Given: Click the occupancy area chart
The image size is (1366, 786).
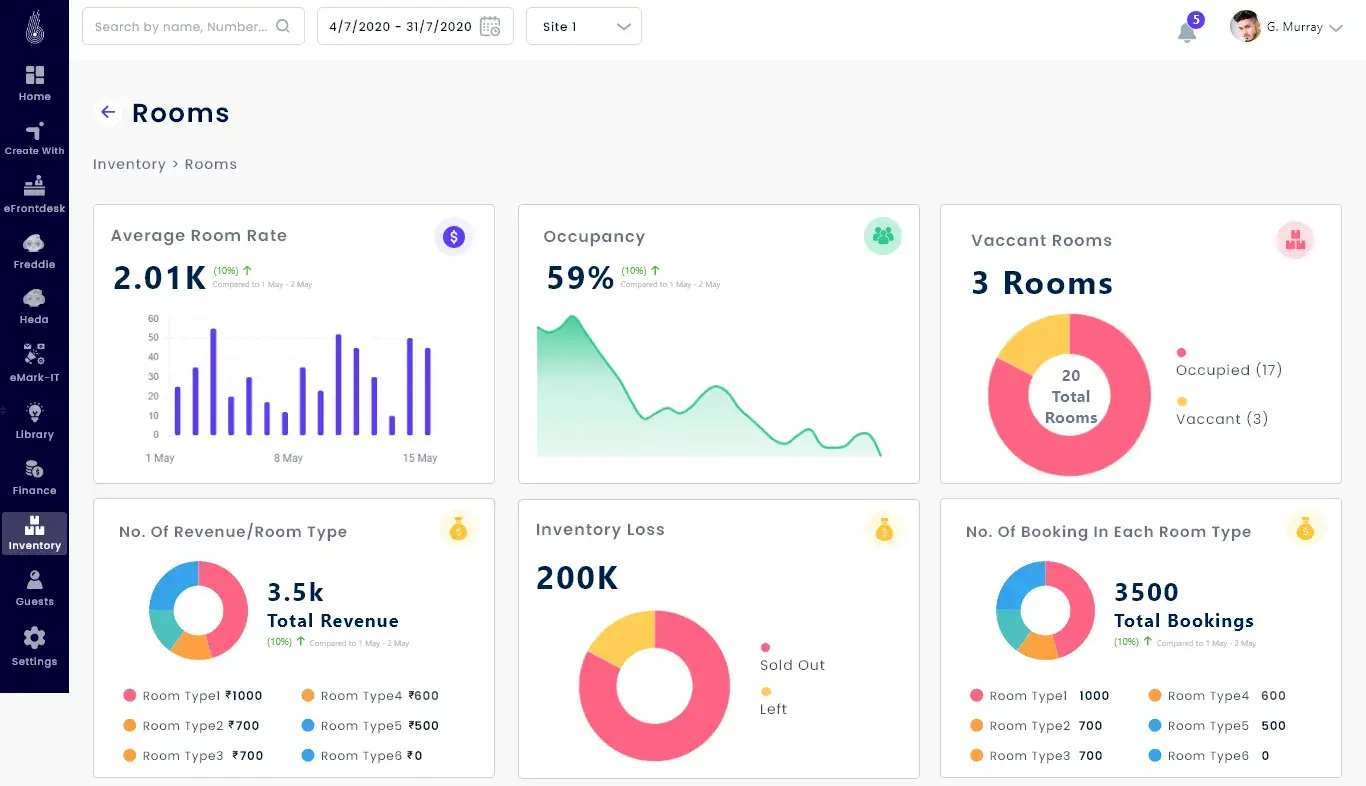Looking at the screenshot, I should click(709, 386).
